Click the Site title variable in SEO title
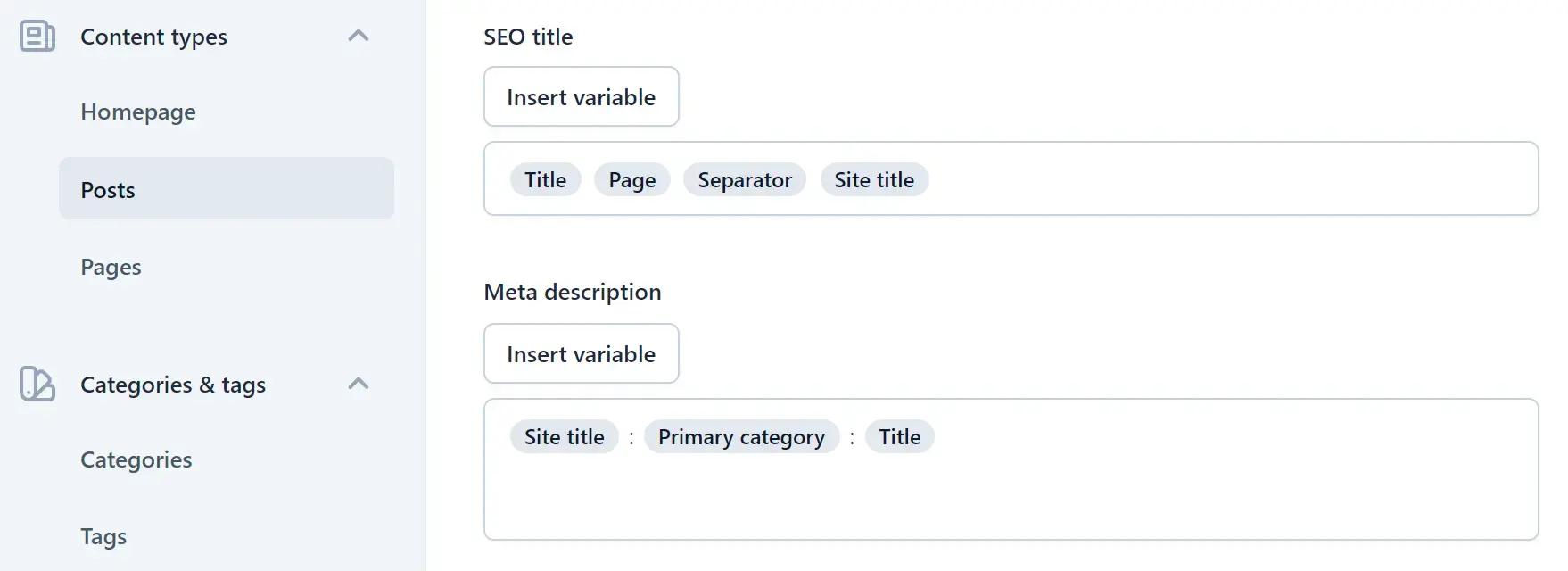The image size is (1568, 571). (x=874, y=179)
